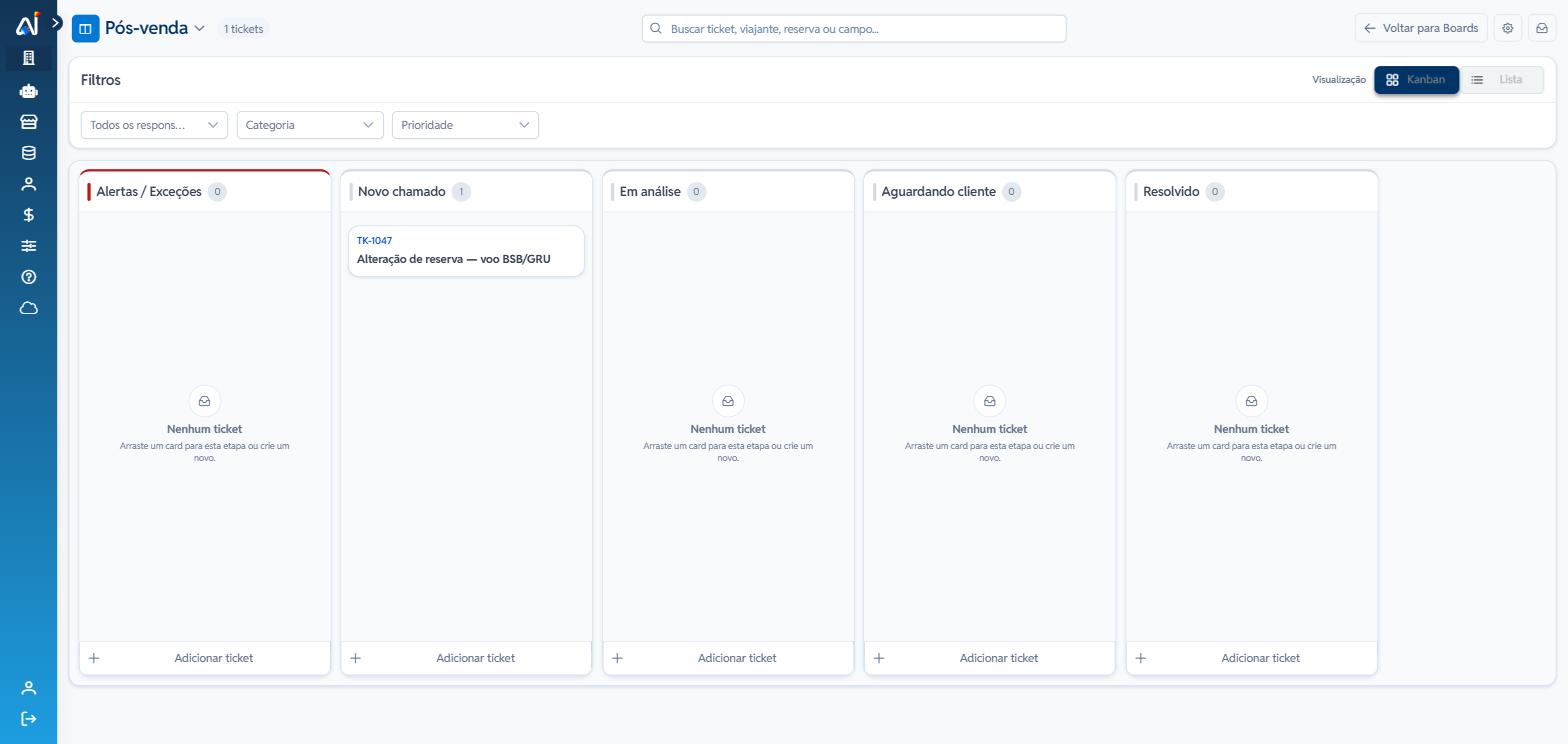1568x744 pixels.
Task: Click the Visualização label
Action: pos(1339,80)
